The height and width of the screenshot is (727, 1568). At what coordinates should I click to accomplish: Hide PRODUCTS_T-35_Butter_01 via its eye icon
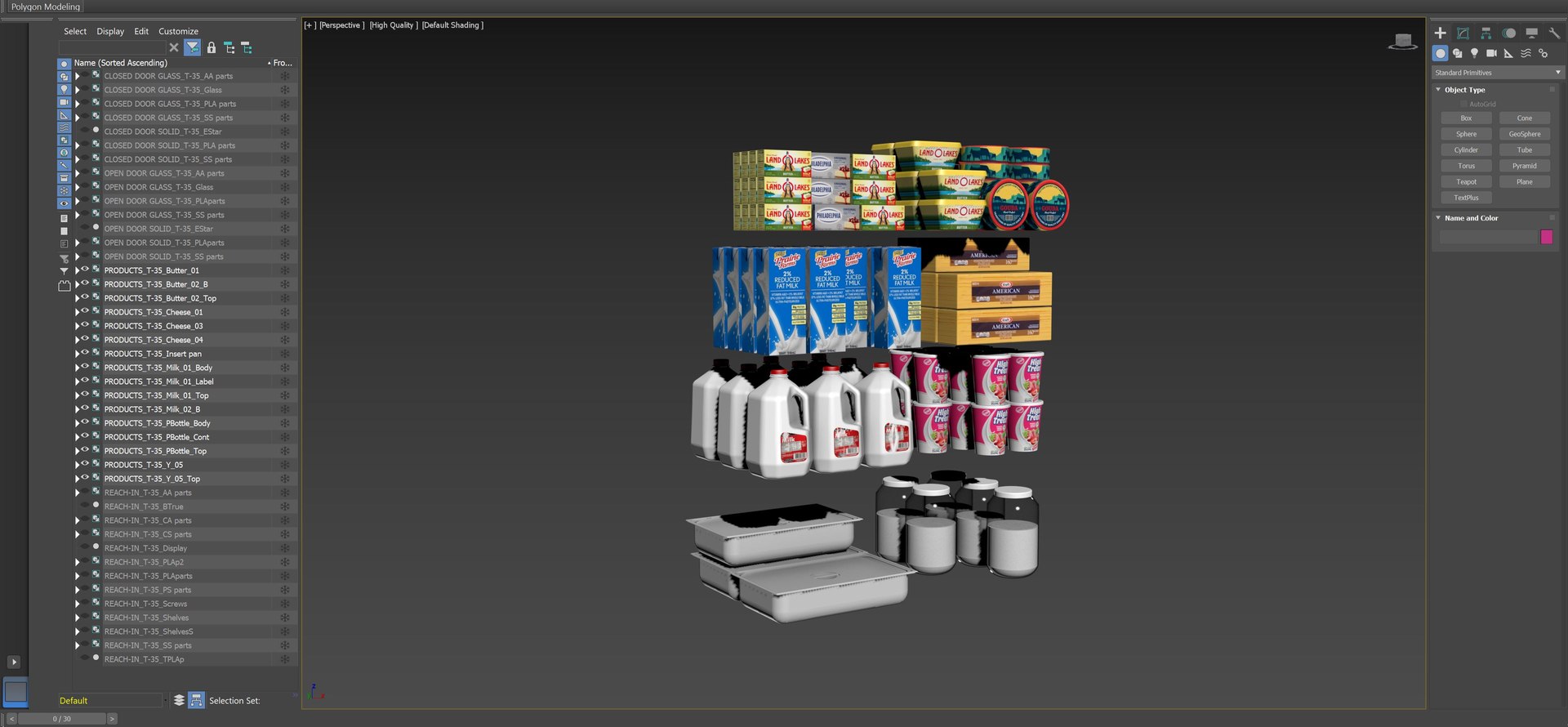[85, 270]
